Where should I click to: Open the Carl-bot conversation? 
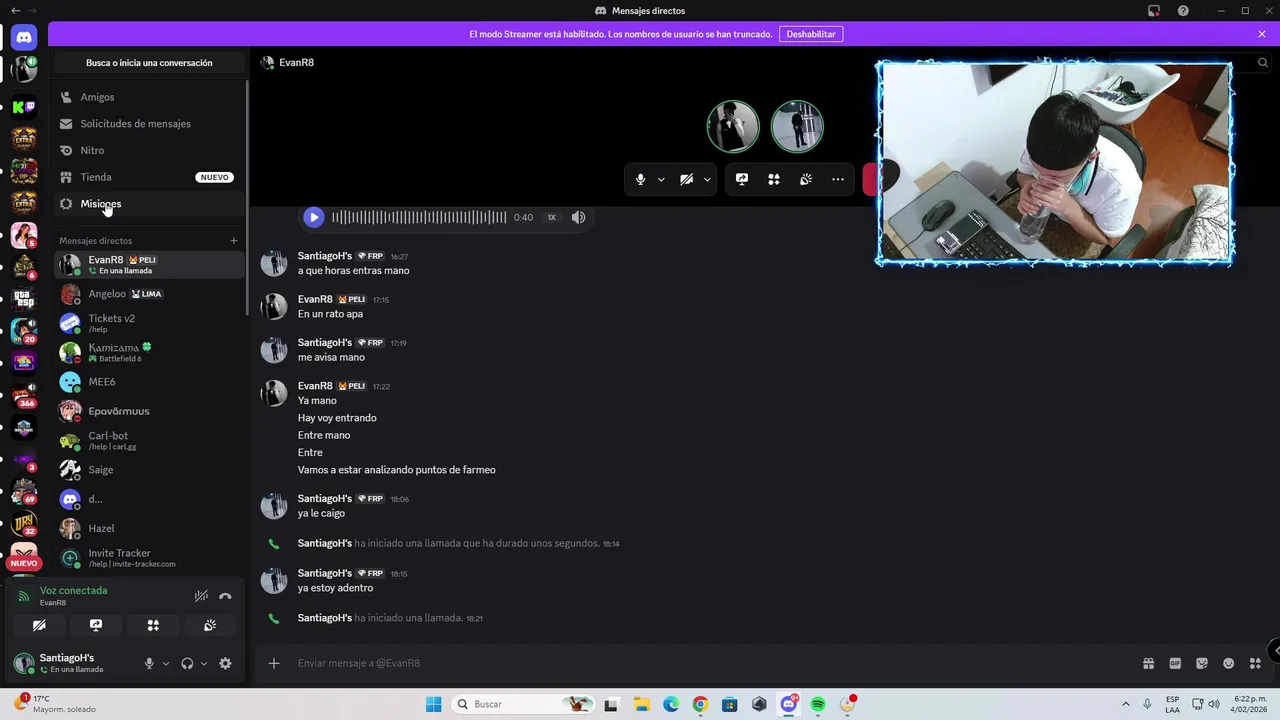tap(148, 440)
